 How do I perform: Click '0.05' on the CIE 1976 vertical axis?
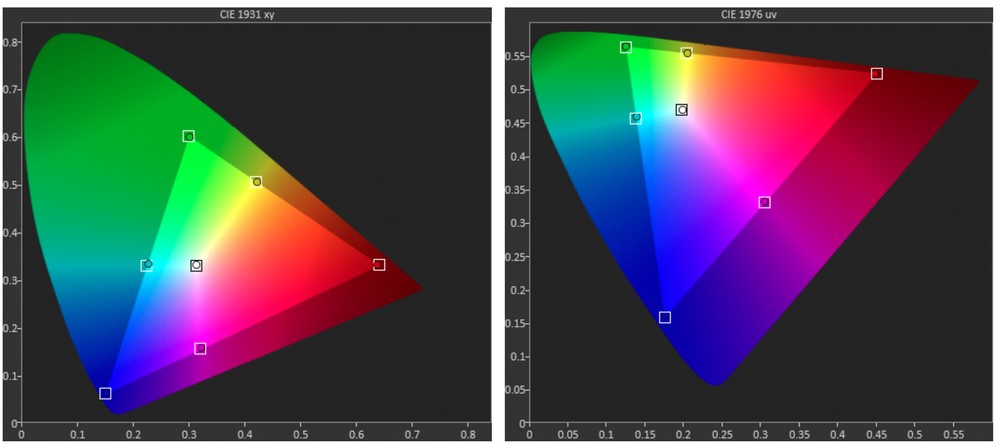[517, 390]
